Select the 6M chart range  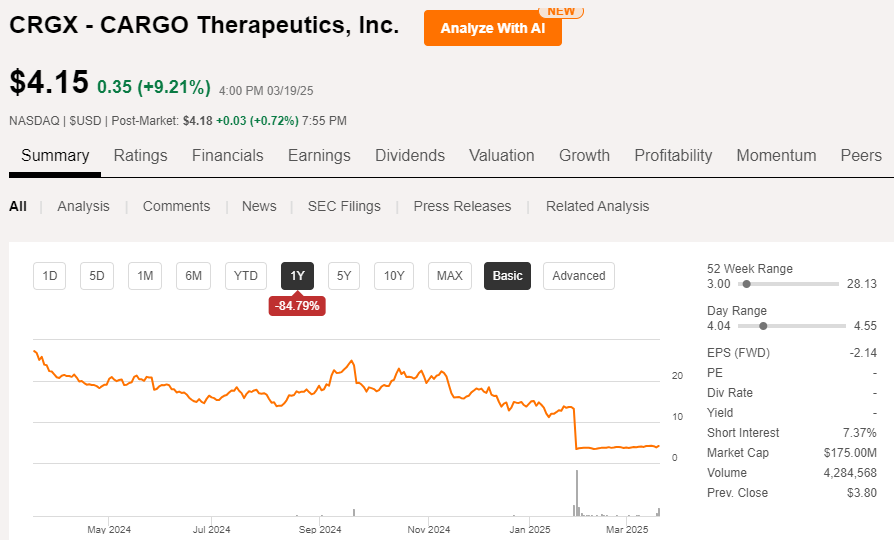tap(194, 276)
